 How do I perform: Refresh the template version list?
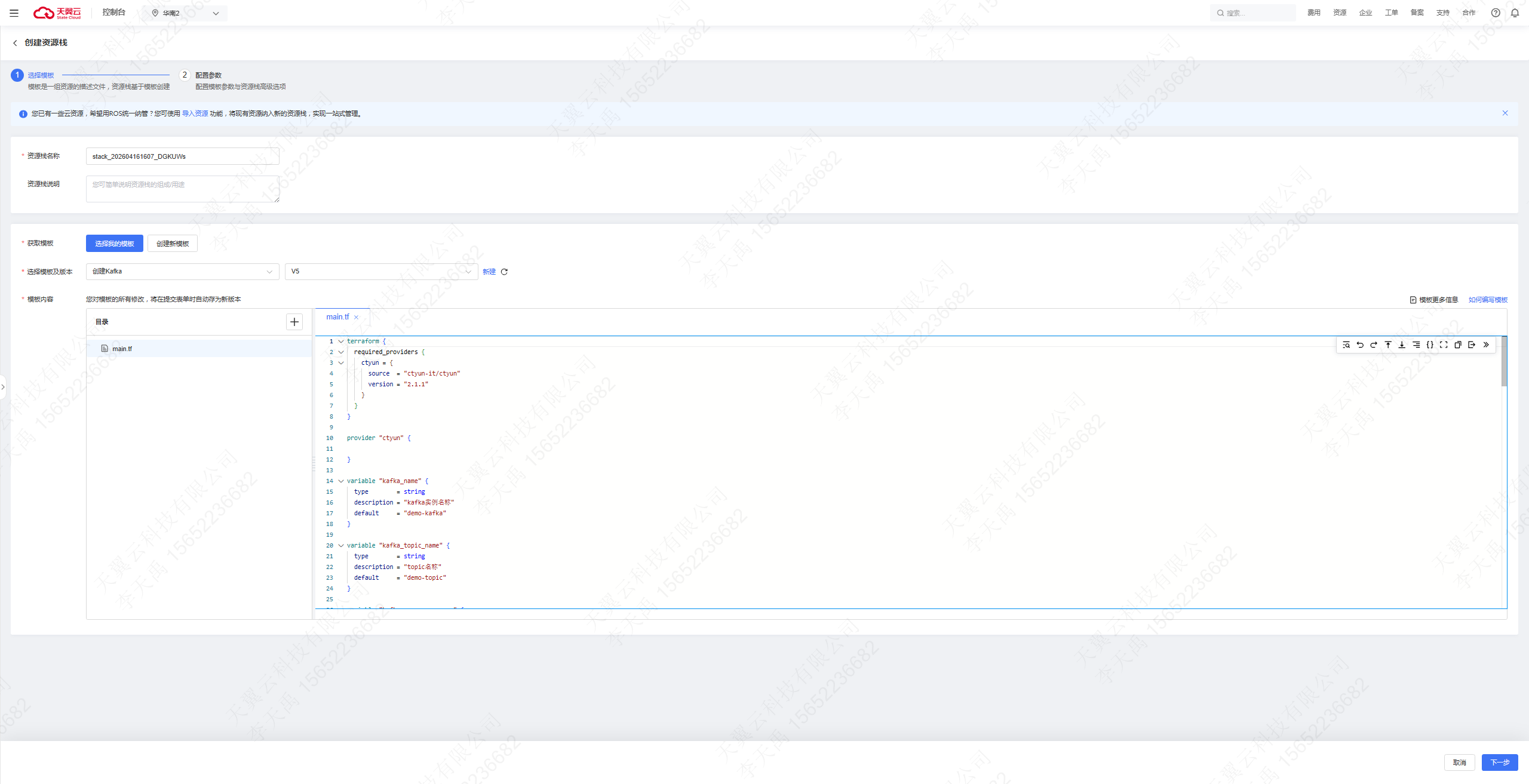pyautogui.click(x=504, y=272)
